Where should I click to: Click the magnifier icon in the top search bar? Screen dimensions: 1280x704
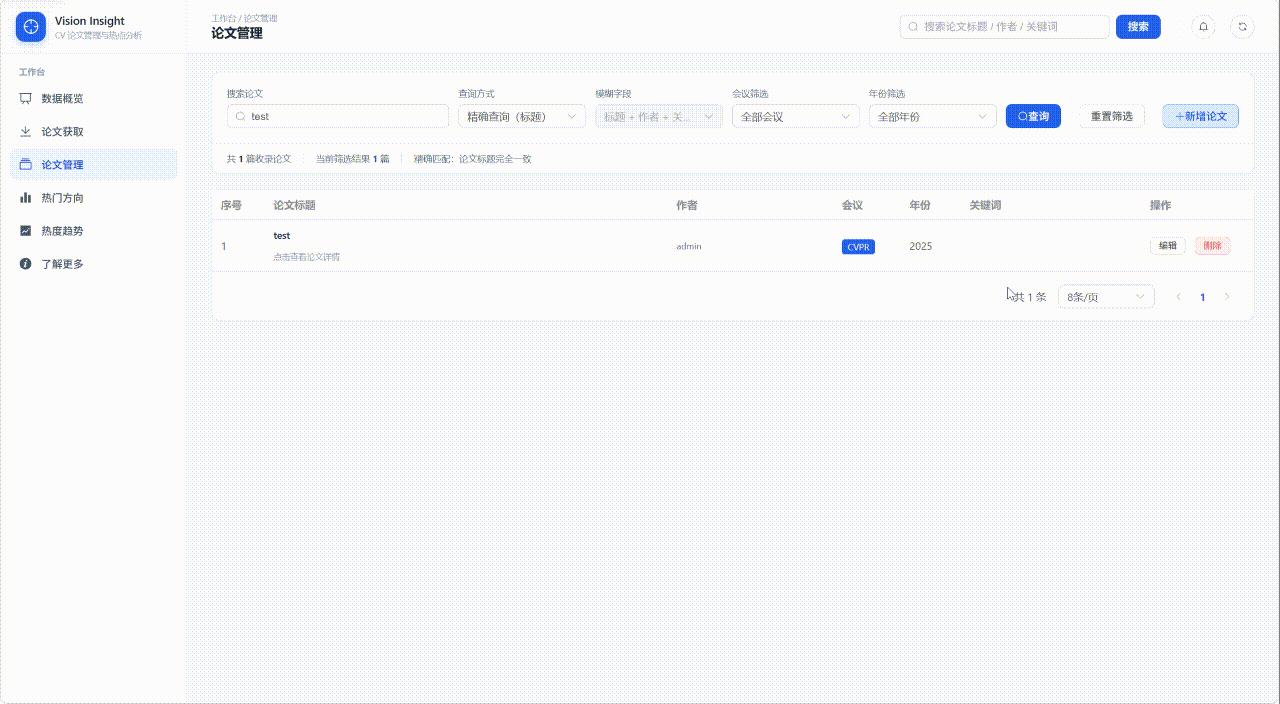(x=913, y=27)
